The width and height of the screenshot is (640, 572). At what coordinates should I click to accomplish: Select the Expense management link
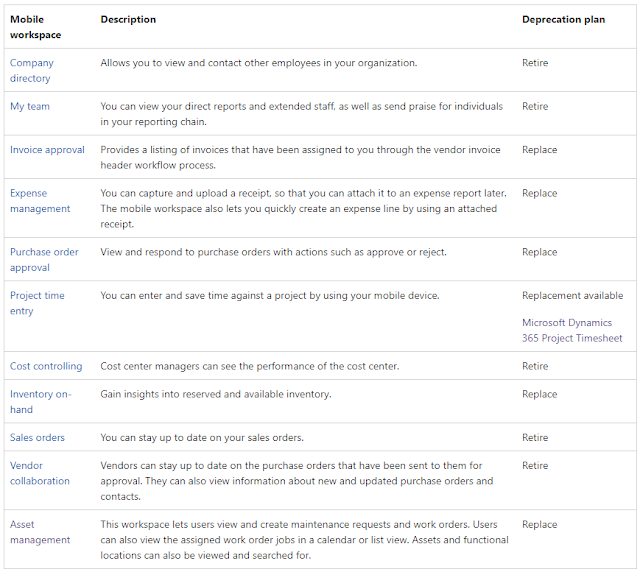pos(40,201)
